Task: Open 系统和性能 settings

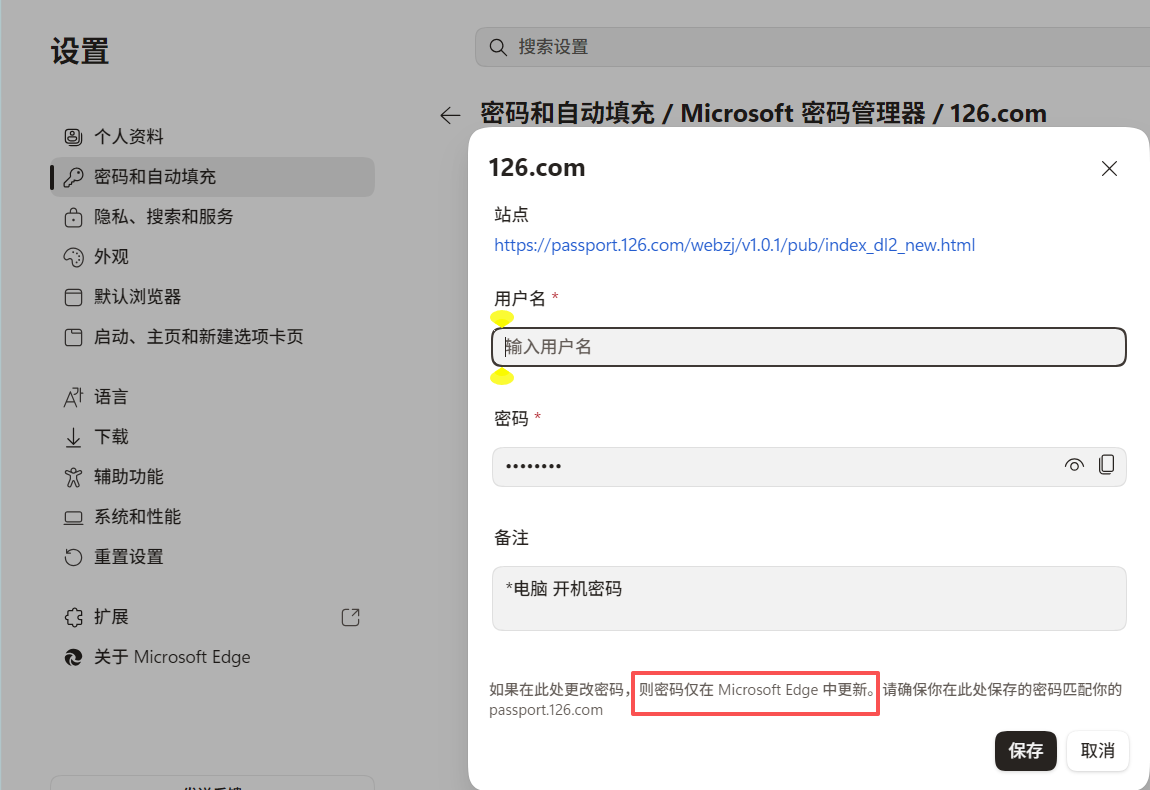Action: pos(212,518)
